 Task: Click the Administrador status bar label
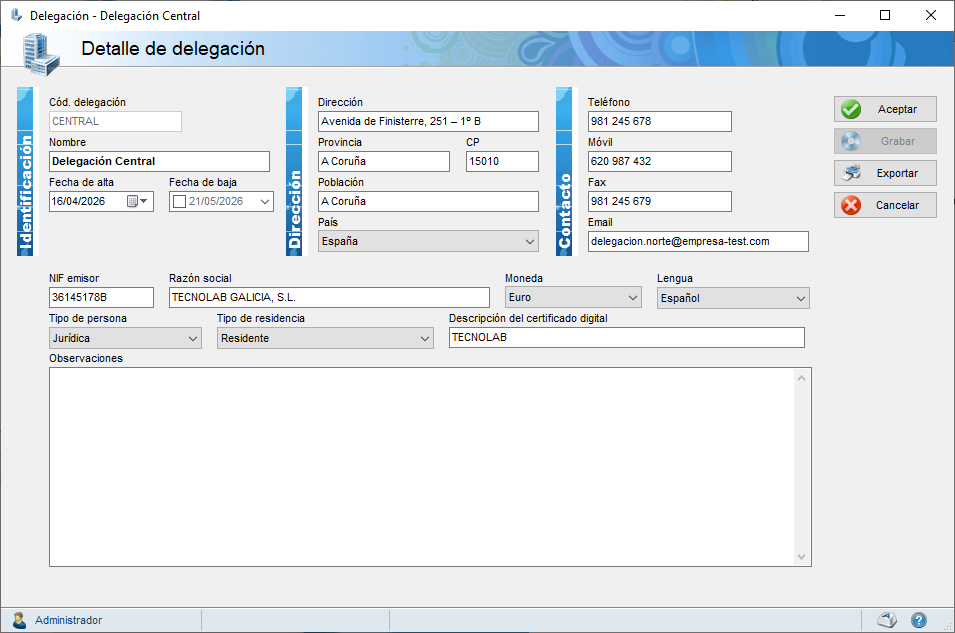click(68, 620)
